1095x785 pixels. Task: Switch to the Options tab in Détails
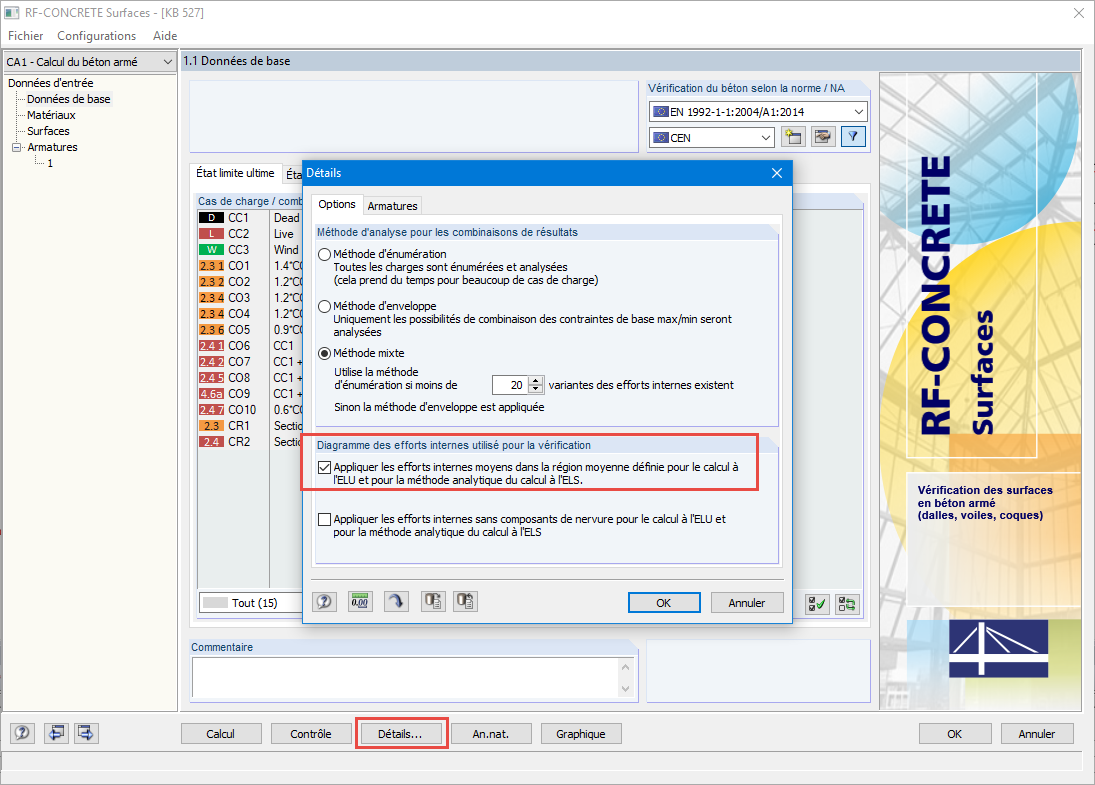point(337,204)
